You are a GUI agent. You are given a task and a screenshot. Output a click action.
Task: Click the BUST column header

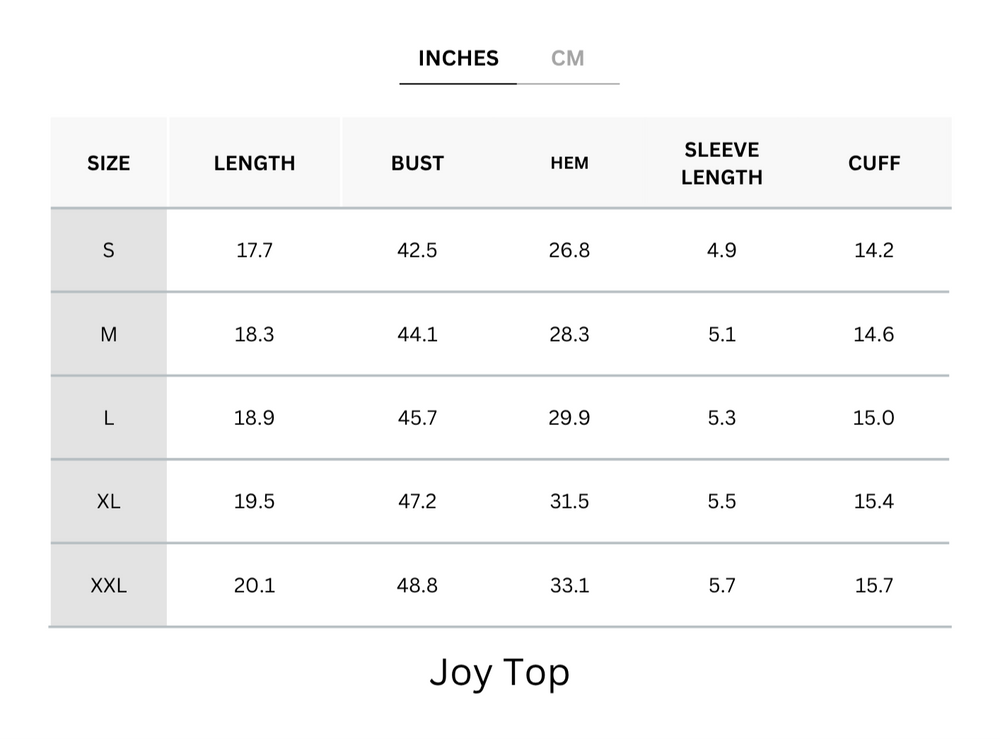pyautogui.click(x=417, y=163)
